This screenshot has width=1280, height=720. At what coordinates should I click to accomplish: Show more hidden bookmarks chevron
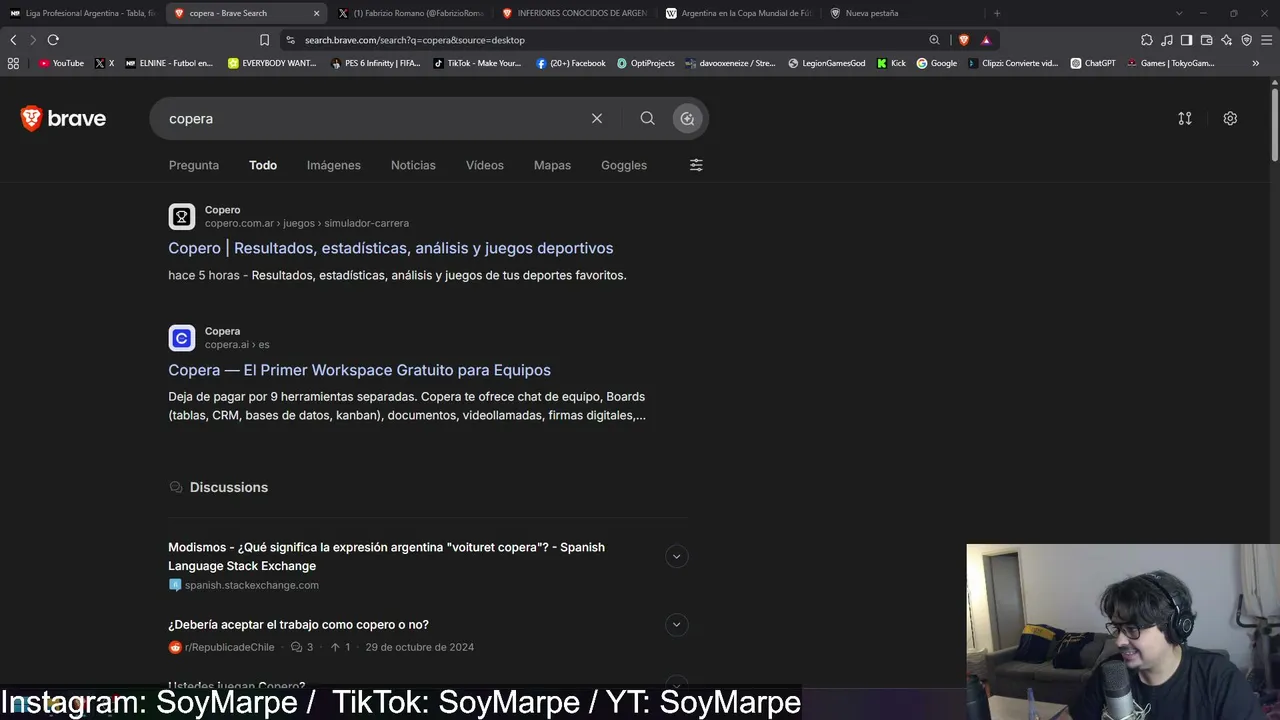coord(1256,63)
